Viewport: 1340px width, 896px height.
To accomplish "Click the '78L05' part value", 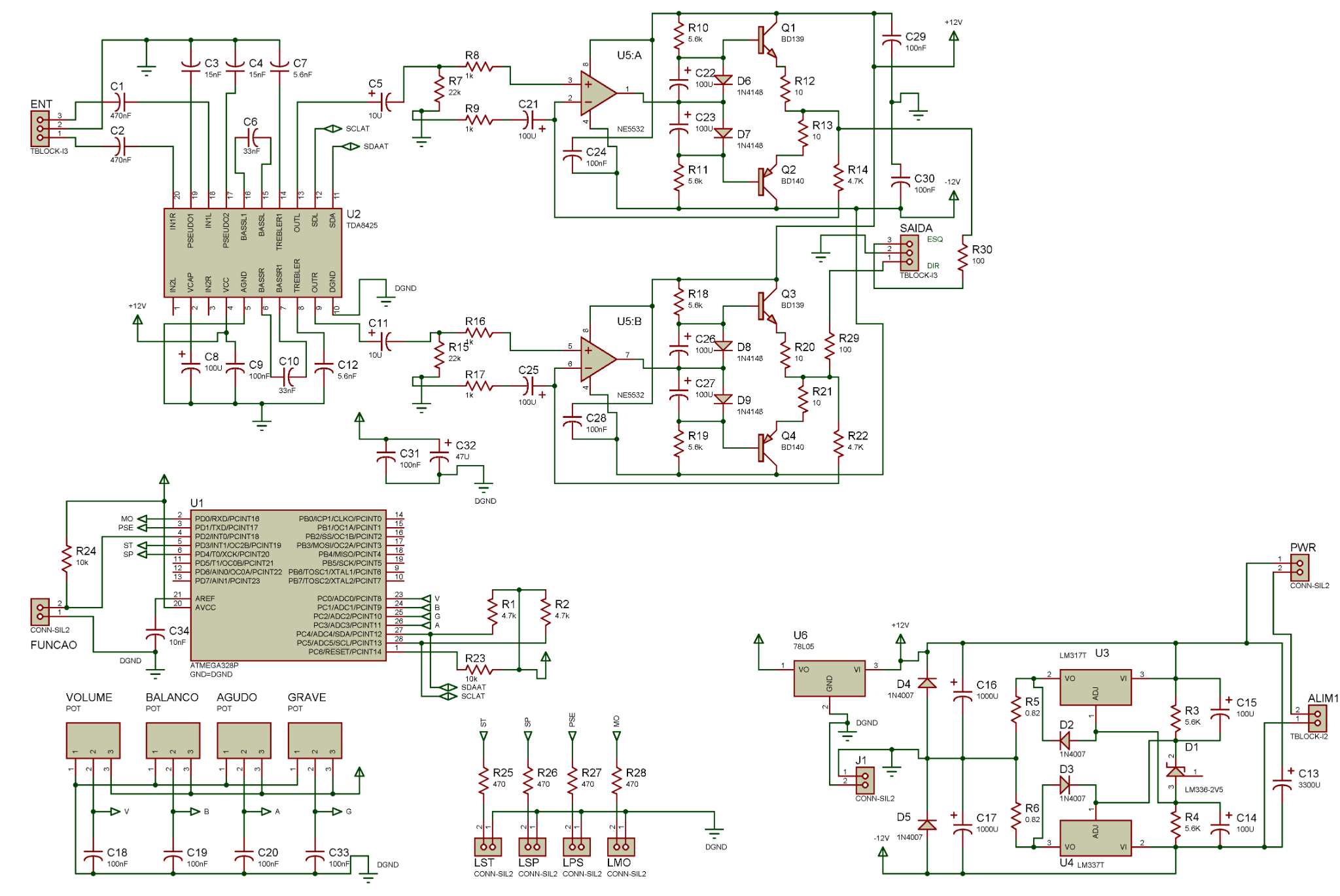I will (x=803, y=647).
